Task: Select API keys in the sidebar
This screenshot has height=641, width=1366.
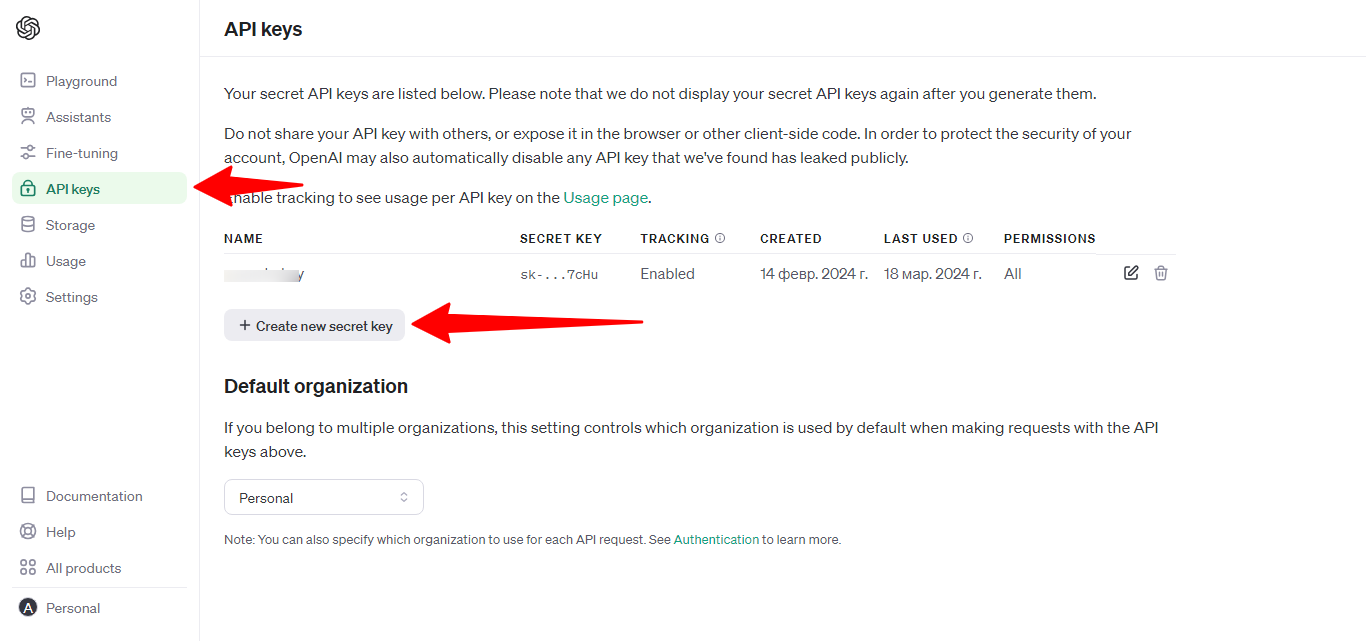Action: click(72, 189)
